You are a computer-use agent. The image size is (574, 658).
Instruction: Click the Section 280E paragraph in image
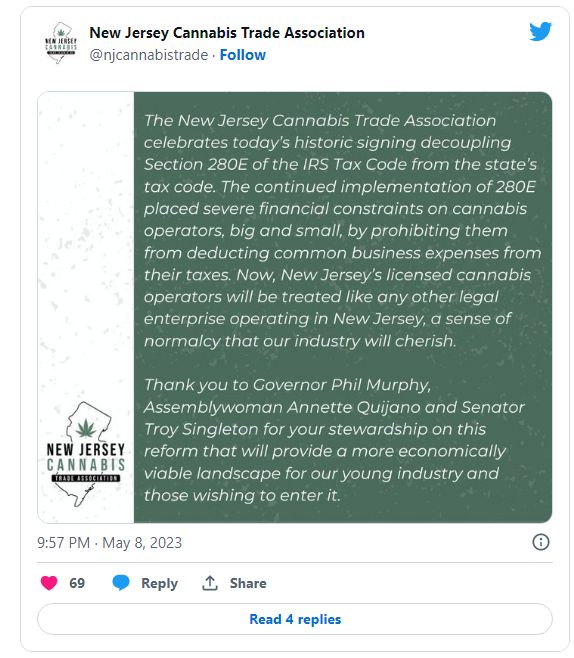pyautogui.click(x=342, y=230)
